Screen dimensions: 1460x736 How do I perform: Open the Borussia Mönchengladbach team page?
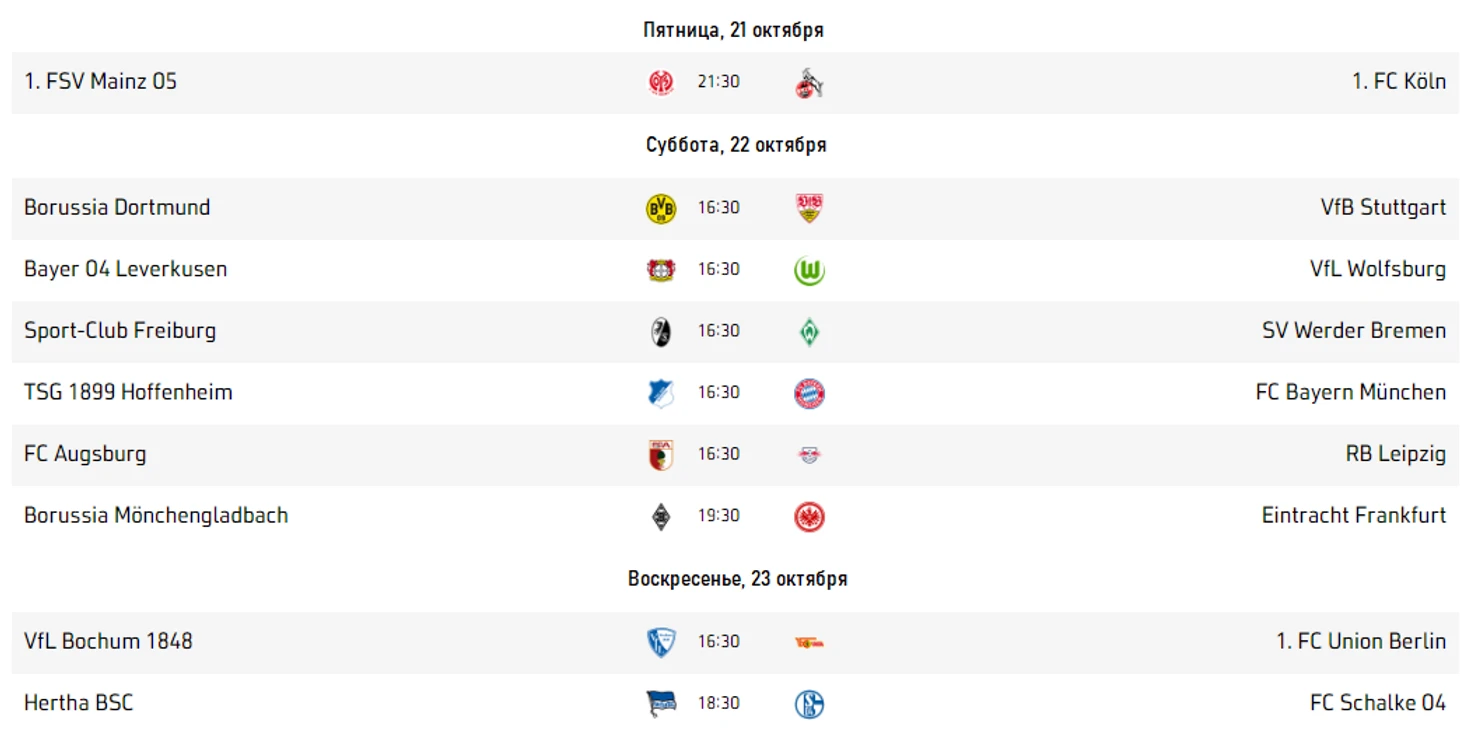pyautogui.click(x=156, y=516)
